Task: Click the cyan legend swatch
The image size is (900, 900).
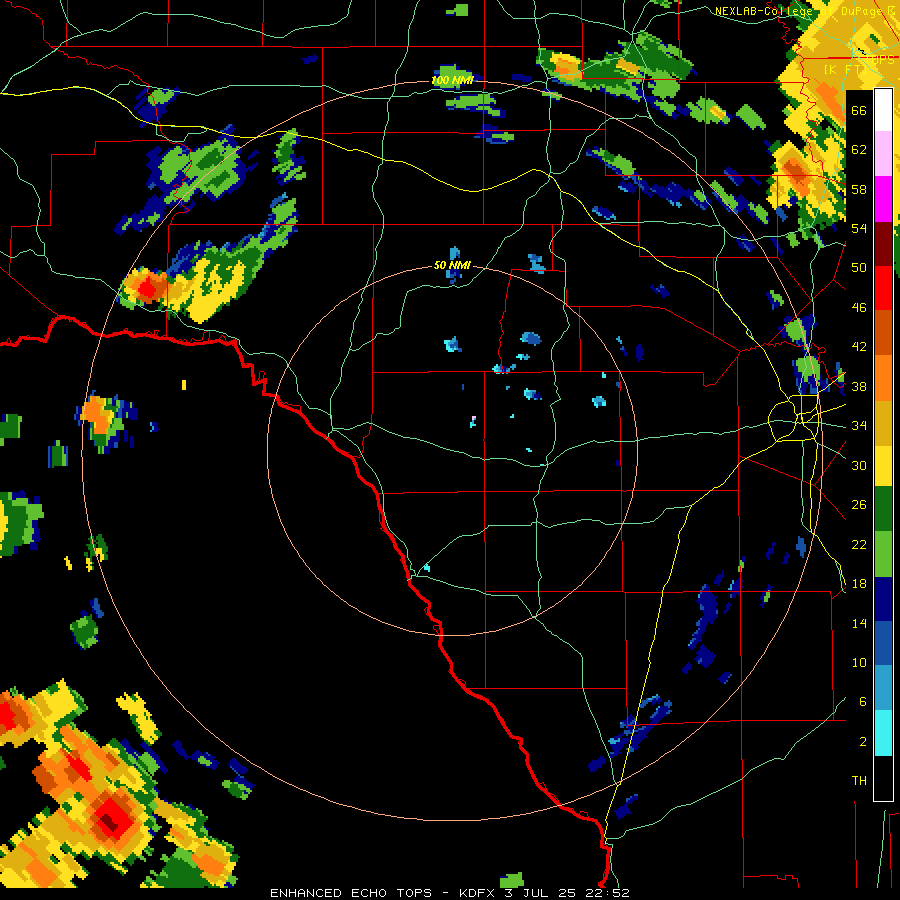Action: 883,733
